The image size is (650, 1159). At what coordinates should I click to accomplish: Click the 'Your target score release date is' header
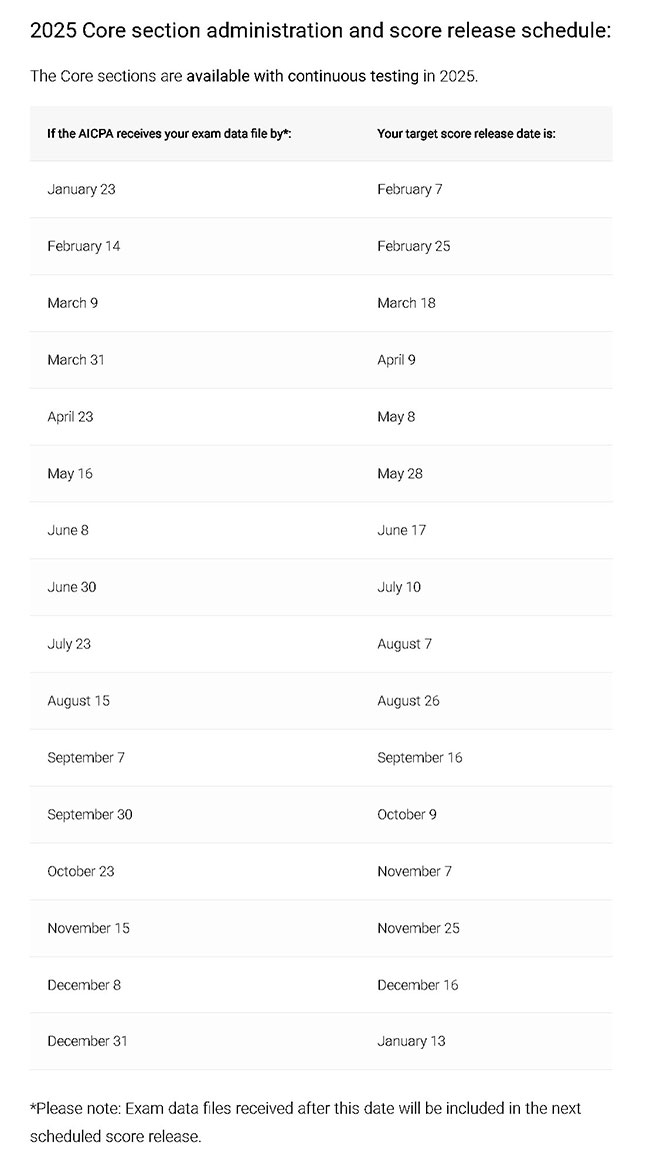[466, 133]
